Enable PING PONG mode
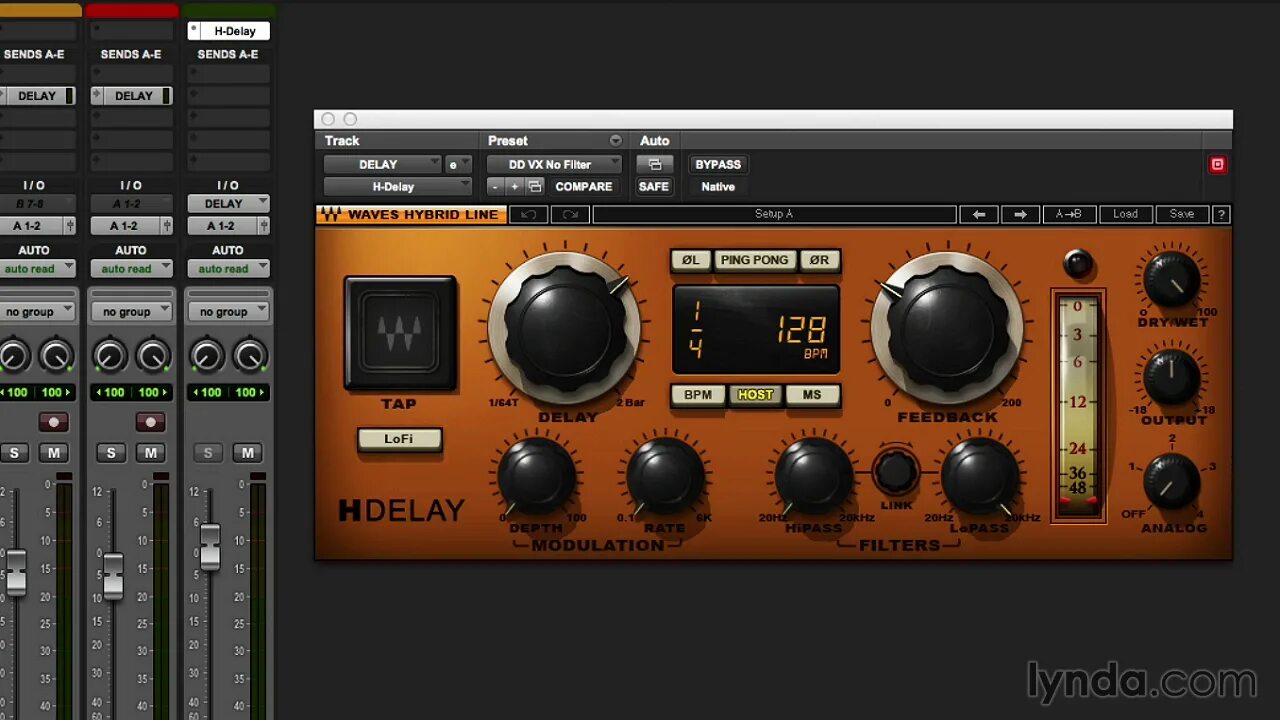The width and height of the screenshot is (1280, 720). pos(754,260)
